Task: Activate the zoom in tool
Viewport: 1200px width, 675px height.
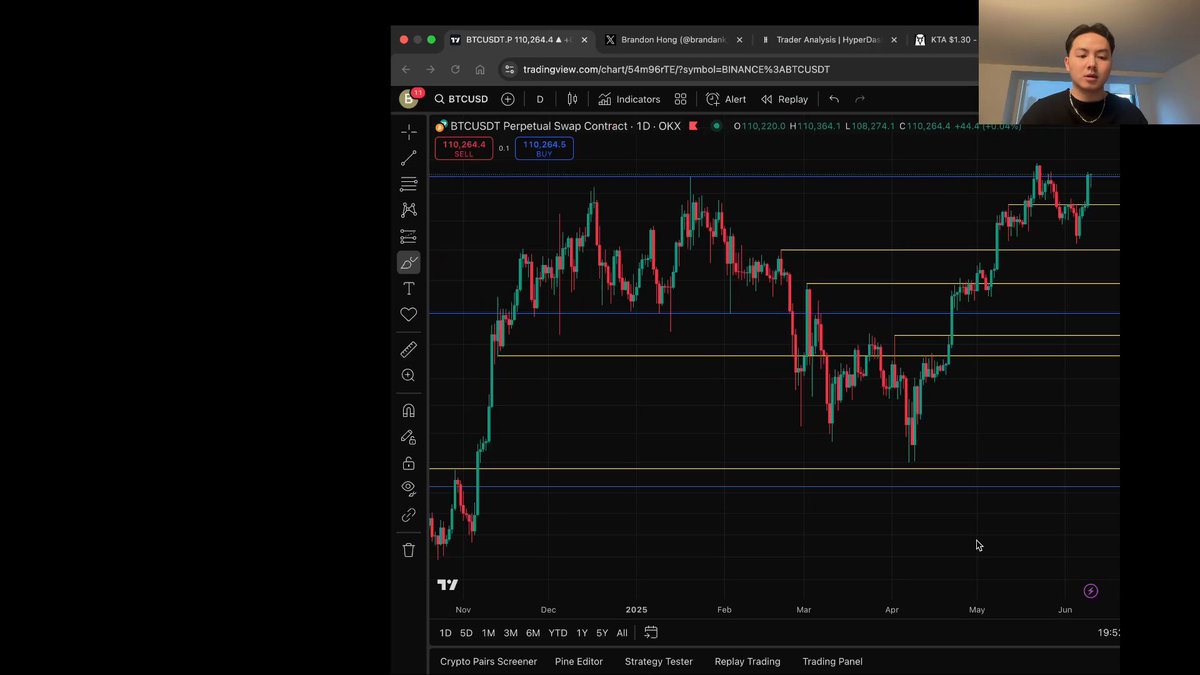Action: (409, 375)
